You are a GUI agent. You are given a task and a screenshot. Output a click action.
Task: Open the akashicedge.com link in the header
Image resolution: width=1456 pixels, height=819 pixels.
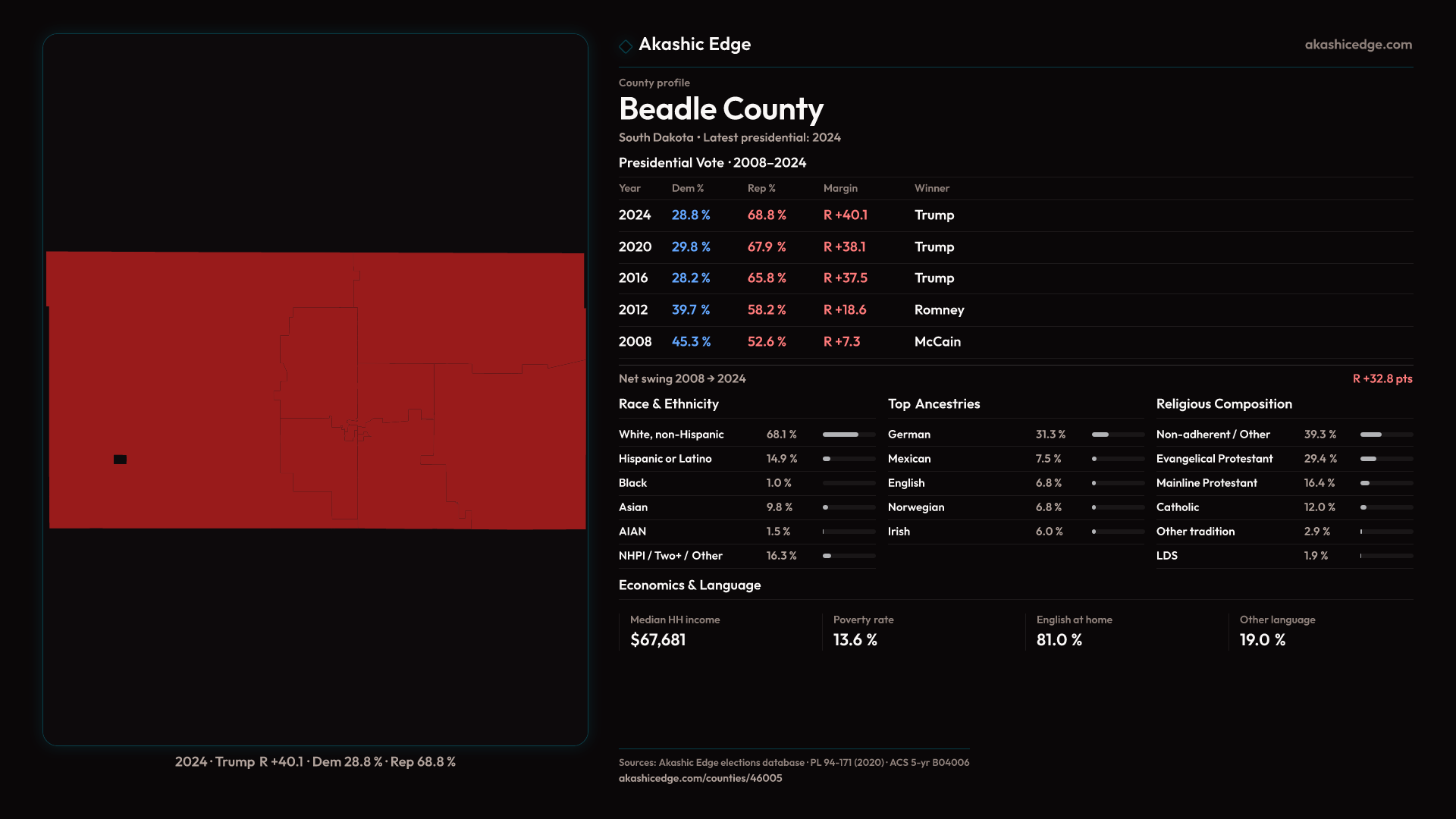tap(1357, 45)
